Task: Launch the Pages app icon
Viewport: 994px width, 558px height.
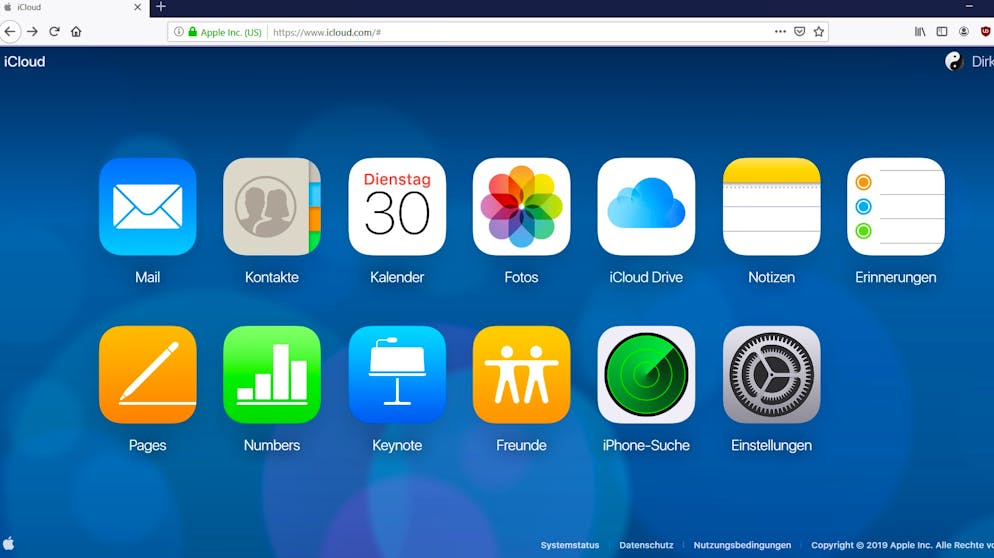Action: (x=148, y=375)
